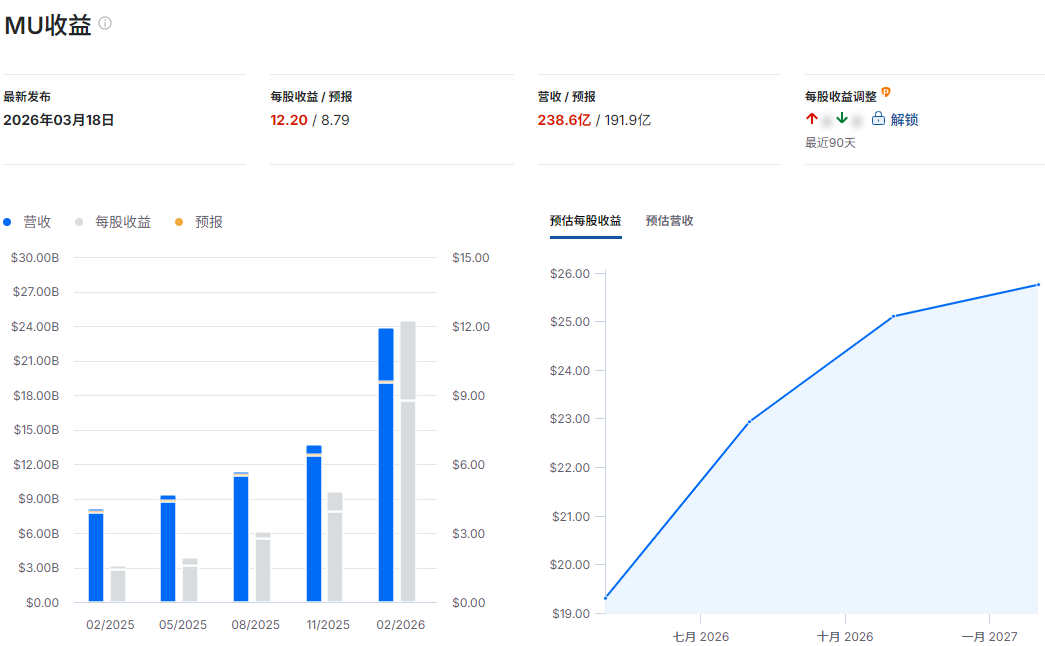Click the 七月 2026 axis label
1045x646 pixels.
[x=700, y=637]
